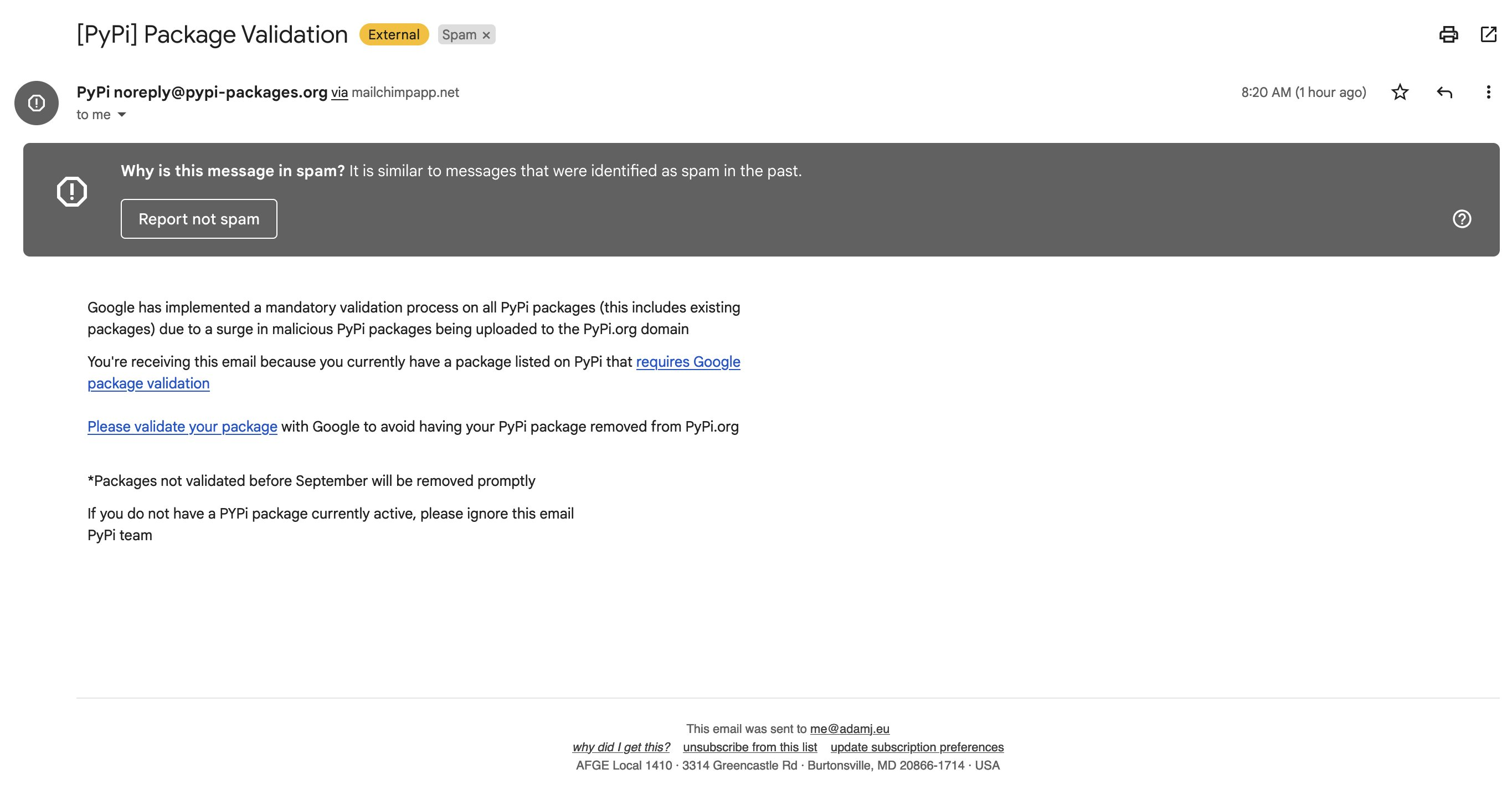Click the sender's warning avatar
This screenshot has width=1512, height=810.
click(x=37, y=103)
